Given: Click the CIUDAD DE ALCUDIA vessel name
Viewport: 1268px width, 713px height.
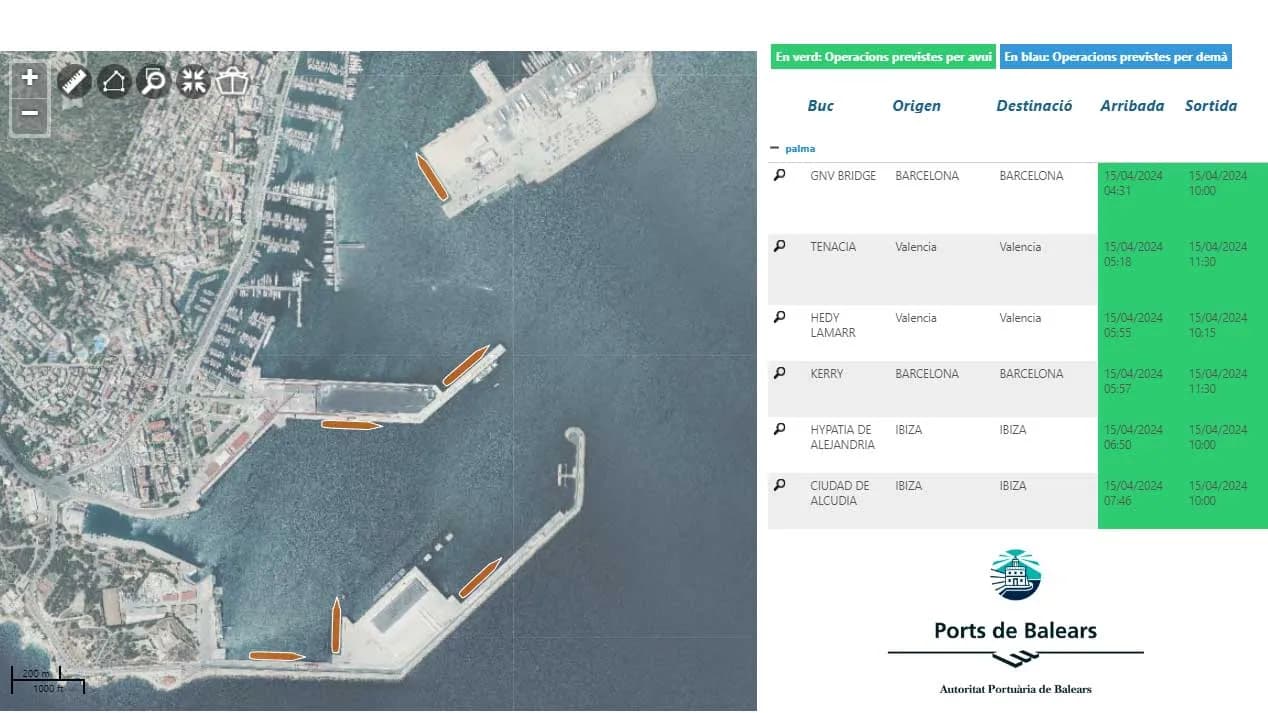Looking at the screenshot, I should tap(840, 493).
